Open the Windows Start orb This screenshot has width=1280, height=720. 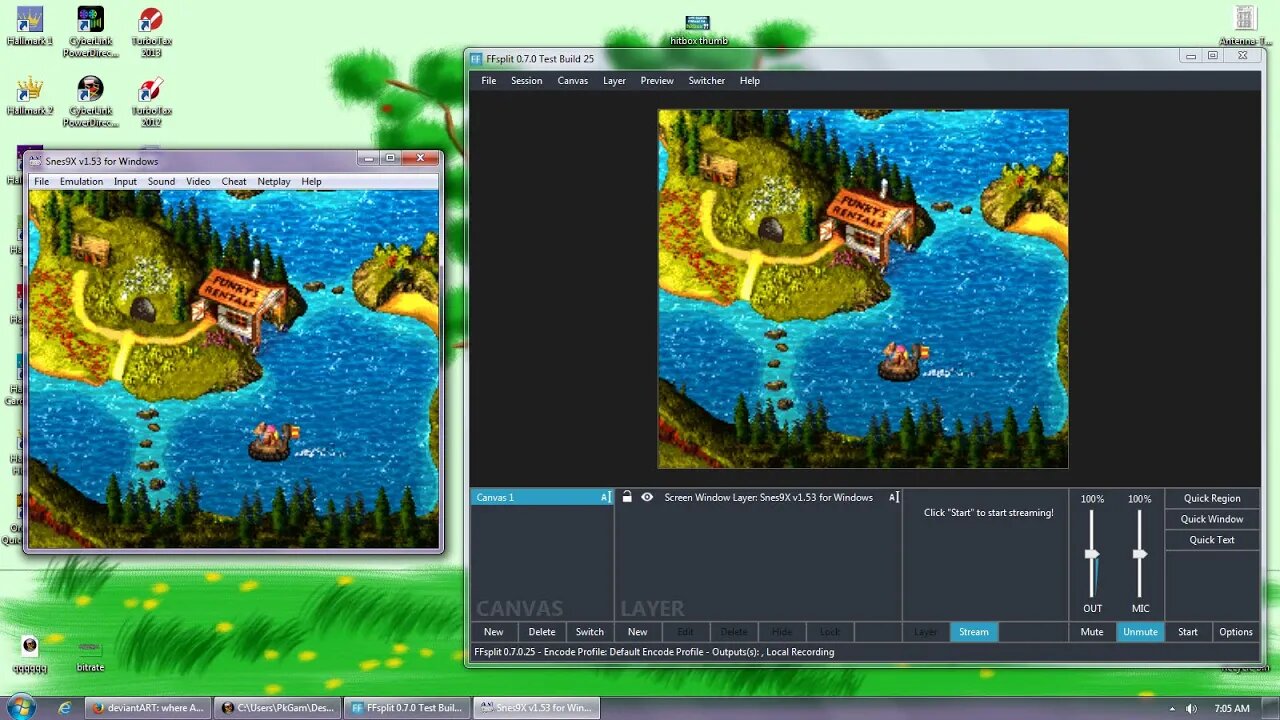pyautogui.click(x=21, y=707)
